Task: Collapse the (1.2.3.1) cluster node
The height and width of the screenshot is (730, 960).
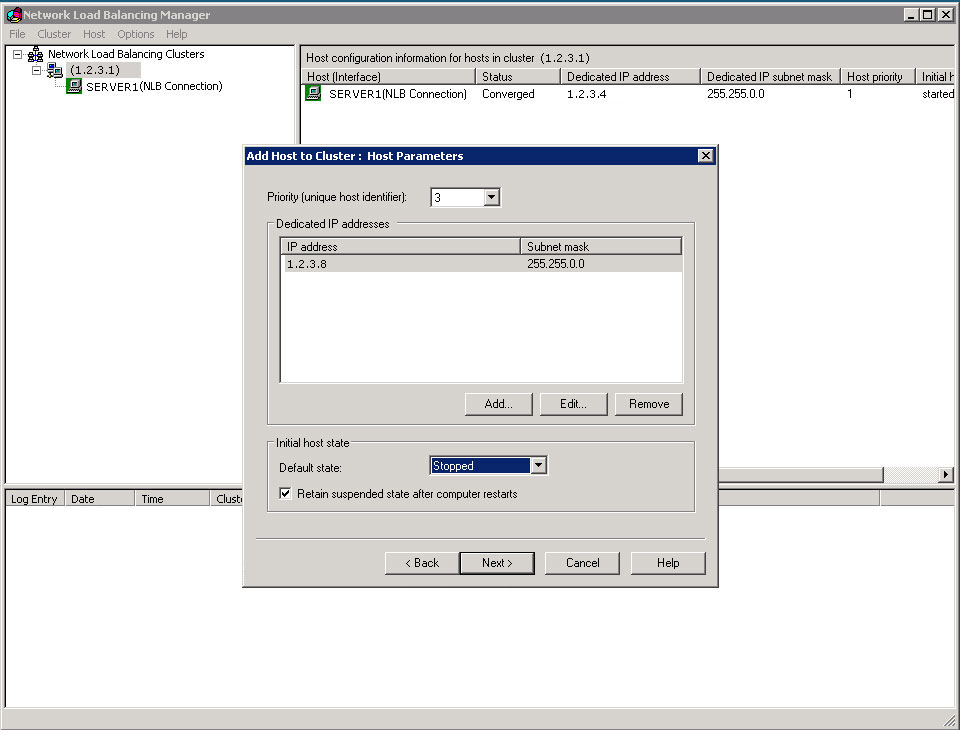Action: [37, 70]
